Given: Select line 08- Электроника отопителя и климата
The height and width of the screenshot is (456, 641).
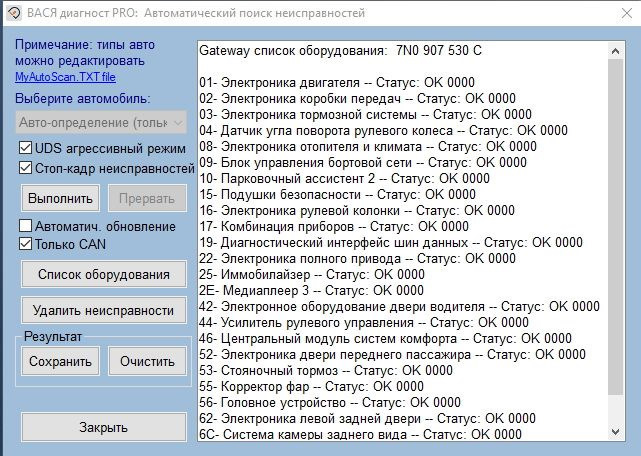Looking at the screenshot, I should point(368,146).
